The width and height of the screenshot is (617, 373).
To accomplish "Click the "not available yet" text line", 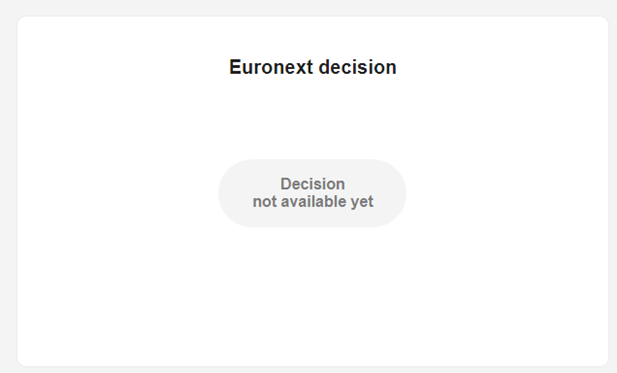I will 313,201.
